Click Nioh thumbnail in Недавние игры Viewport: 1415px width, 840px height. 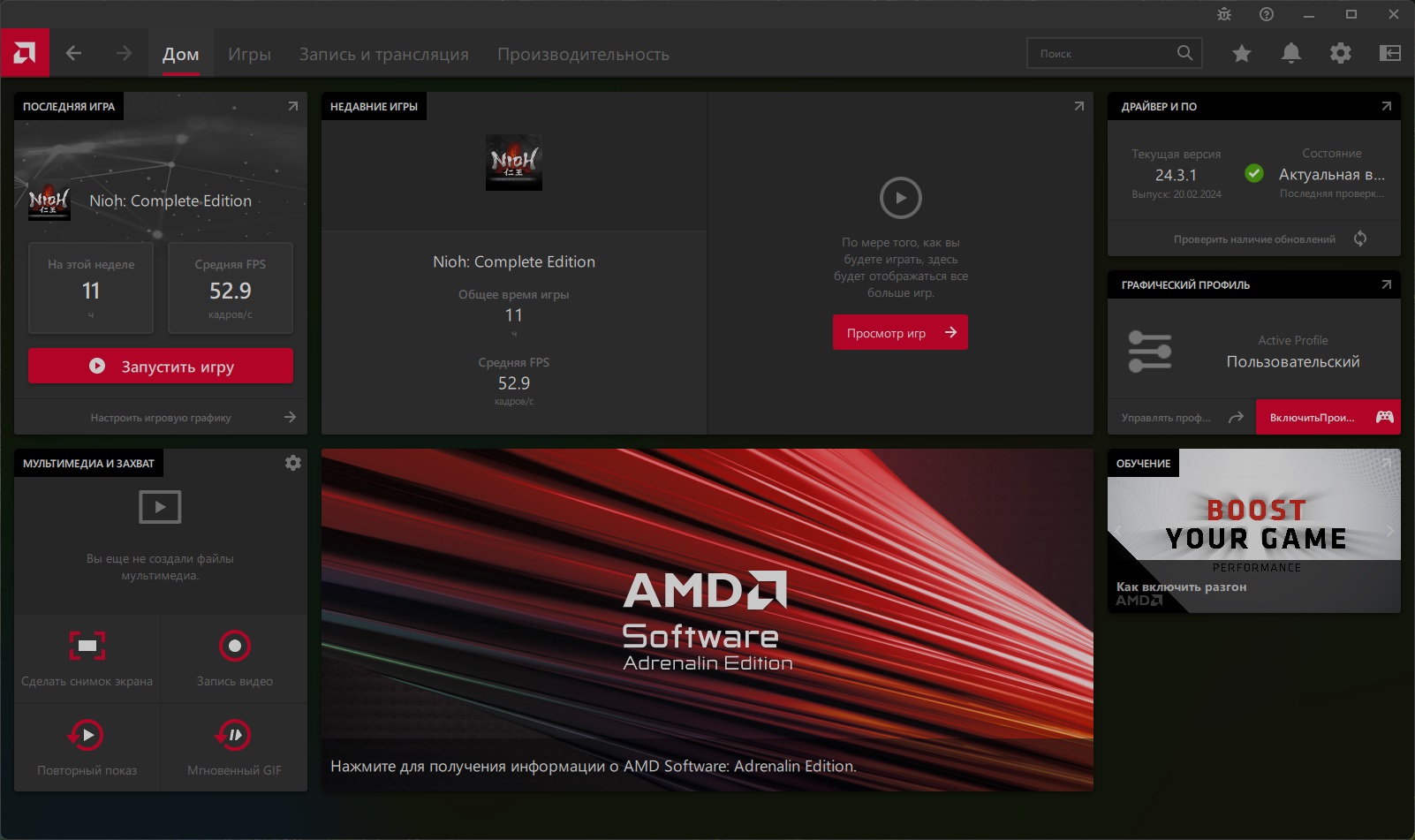[x=514, y=162]
